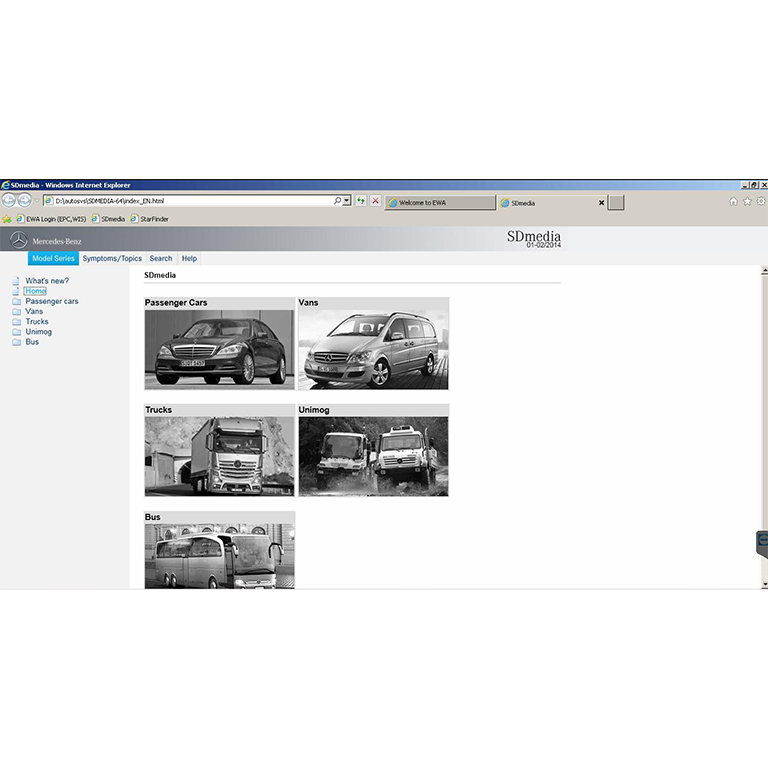Click the Home house icon in browser toolbar
The width and height of the screenshot is (768, 768).
click(x=733, y=201)
